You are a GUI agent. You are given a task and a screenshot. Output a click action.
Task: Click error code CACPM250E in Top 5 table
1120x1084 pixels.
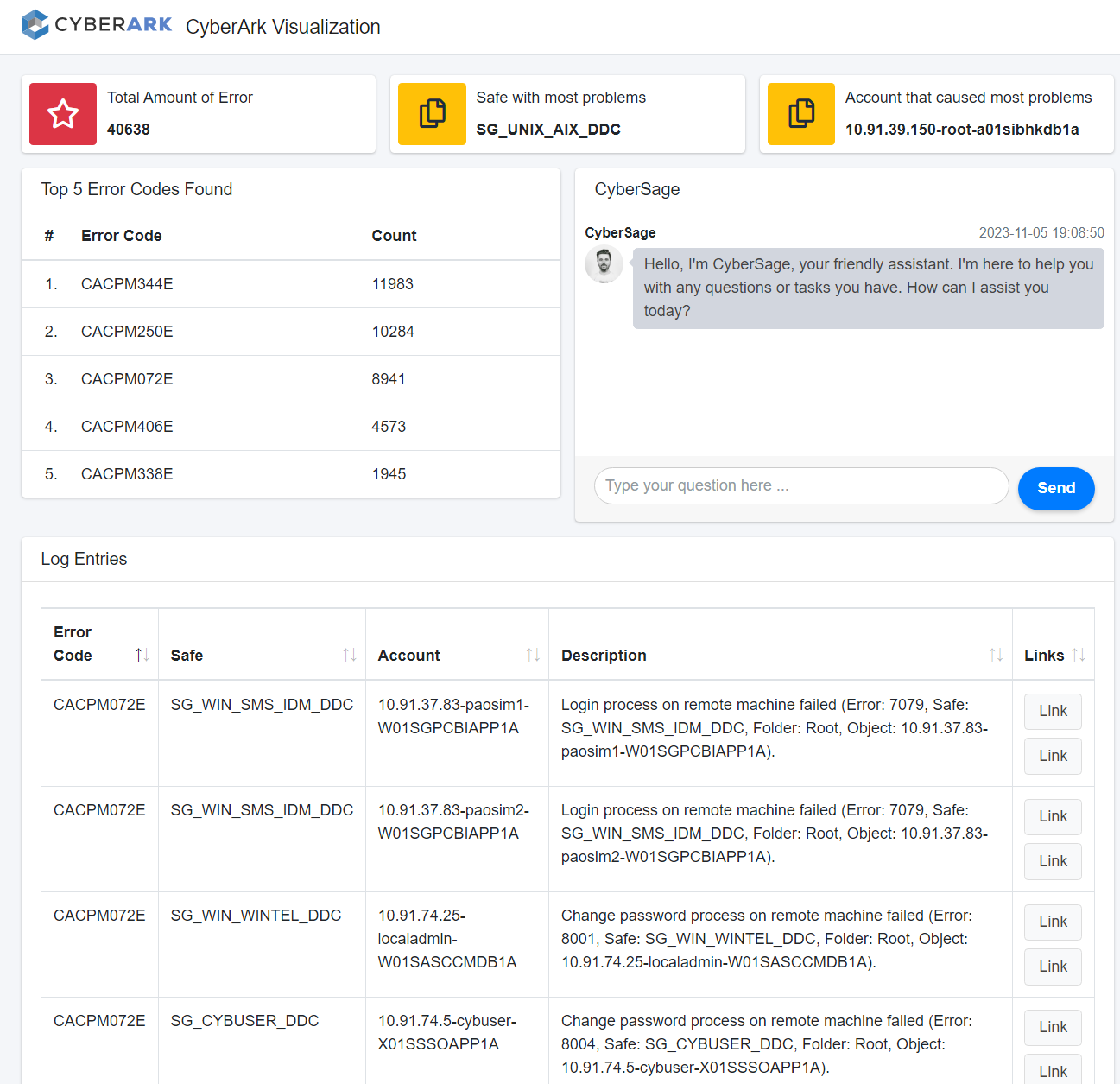[127, 332]
